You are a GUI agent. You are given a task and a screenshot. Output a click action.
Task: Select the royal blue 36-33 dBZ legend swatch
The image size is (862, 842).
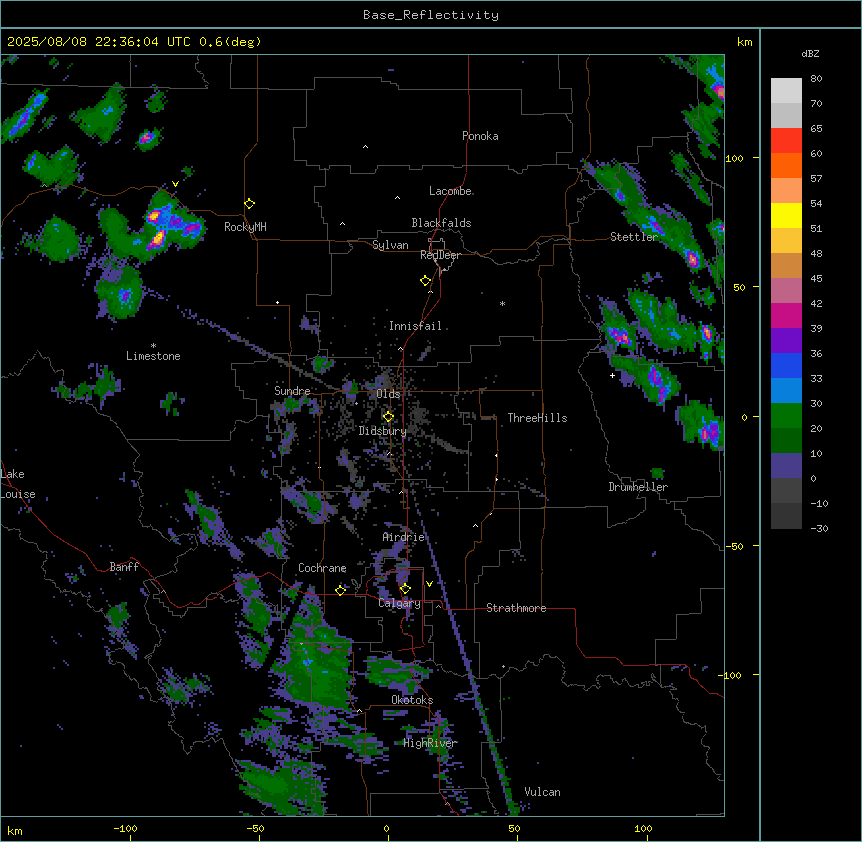click(x=786, y=366)
